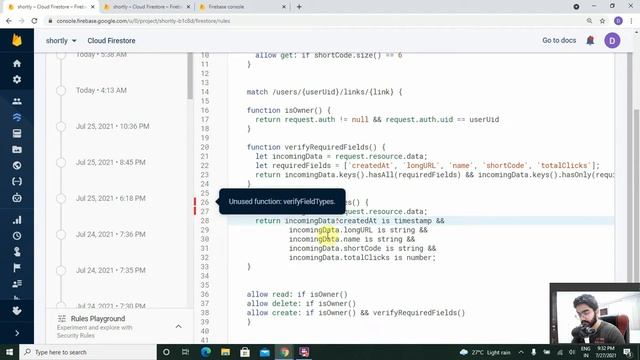
Task: Open the browser zoom magnifier icon
Action: (589, 21)
